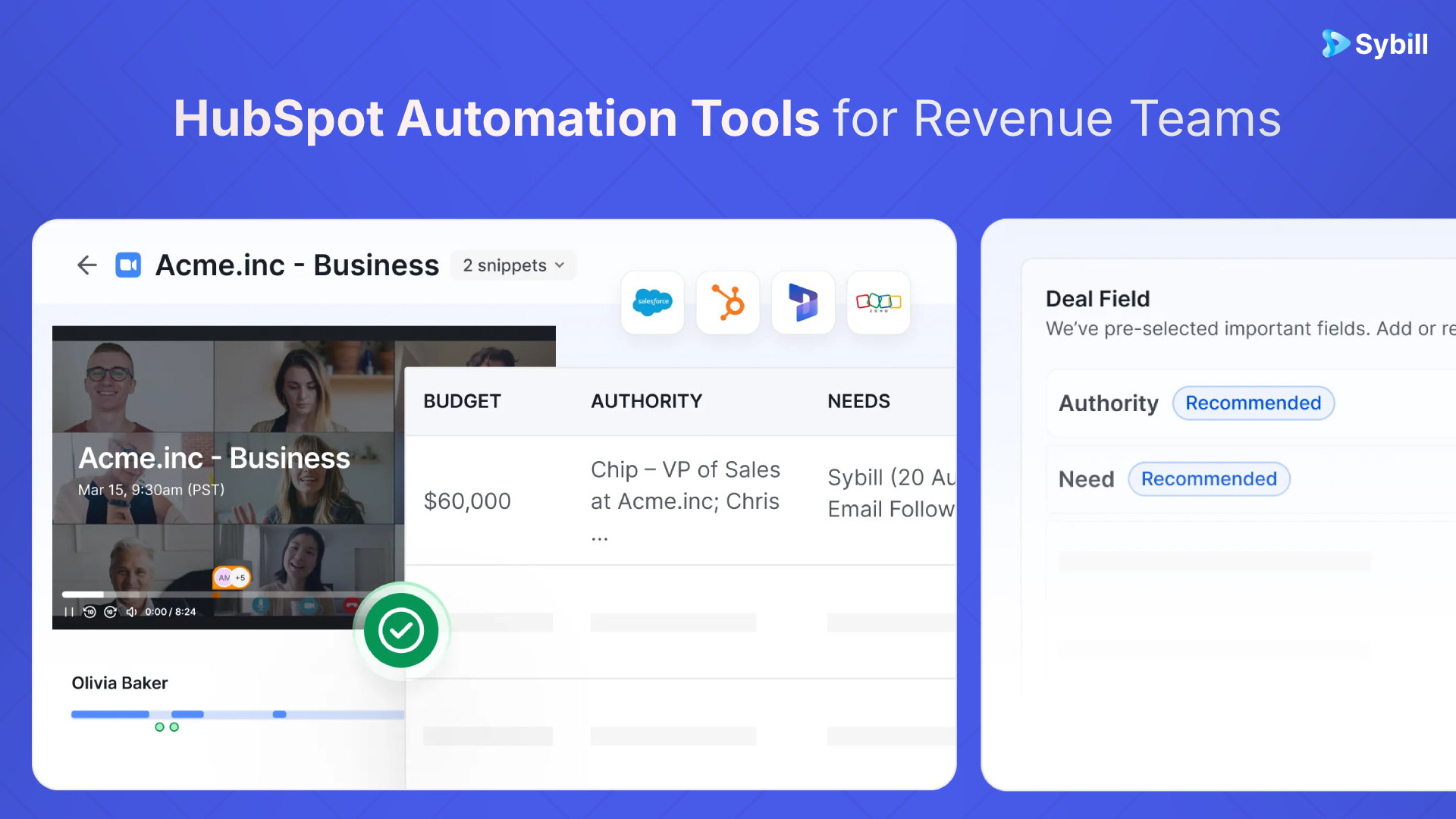This screenshot has width=1456, height=819.
Task: Open the BUDGET column header
Action: [x=462, y=401]
